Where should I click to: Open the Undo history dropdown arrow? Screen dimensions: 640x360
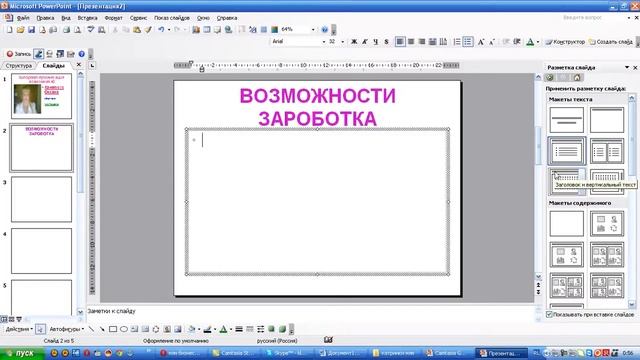coord(169,30)
